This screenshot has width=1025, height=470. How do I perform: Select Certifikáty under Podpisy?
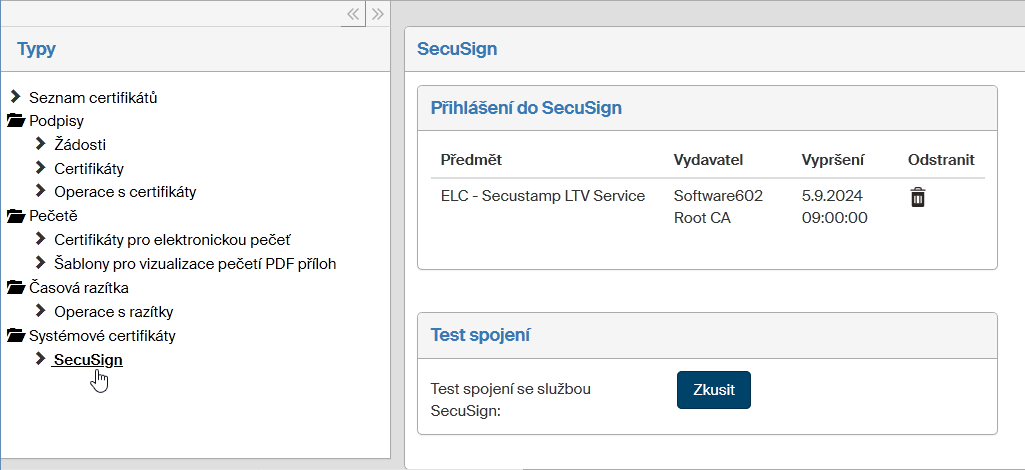click(89, 168)
